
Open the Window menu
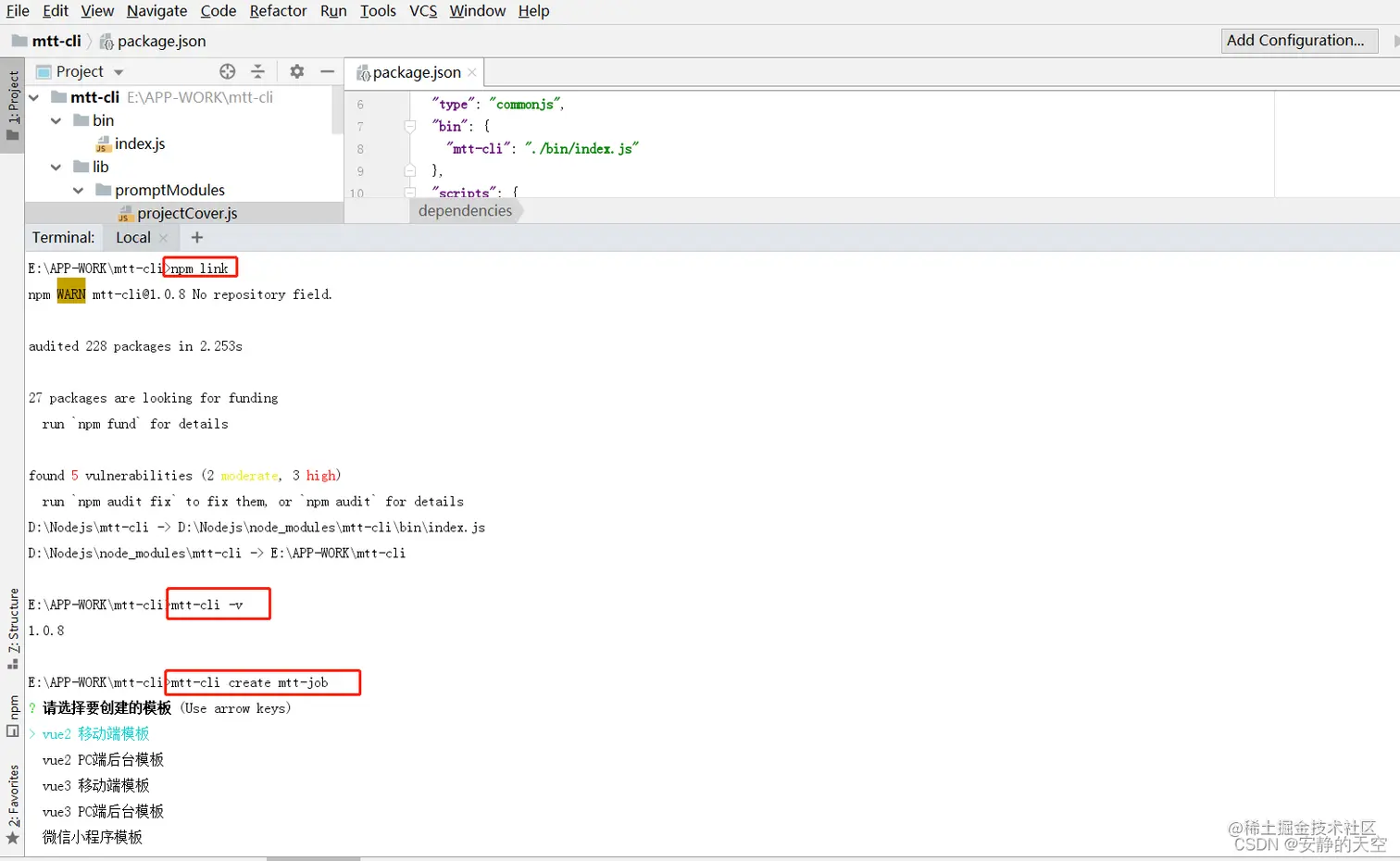pyautogui.click(x=478, y=11)
